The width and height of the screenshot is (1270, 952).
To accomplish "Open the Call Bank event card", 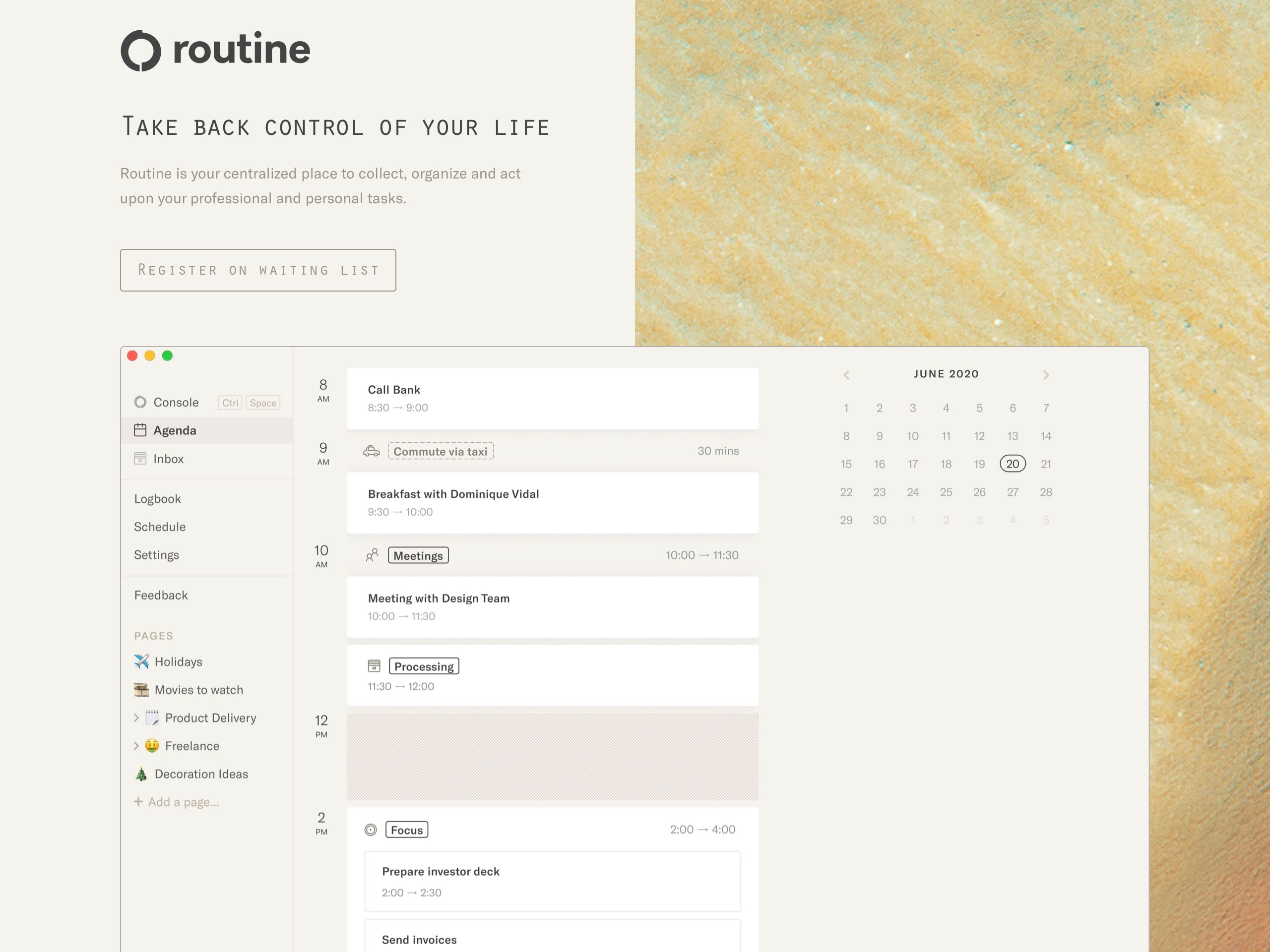I will coord(553,399).
